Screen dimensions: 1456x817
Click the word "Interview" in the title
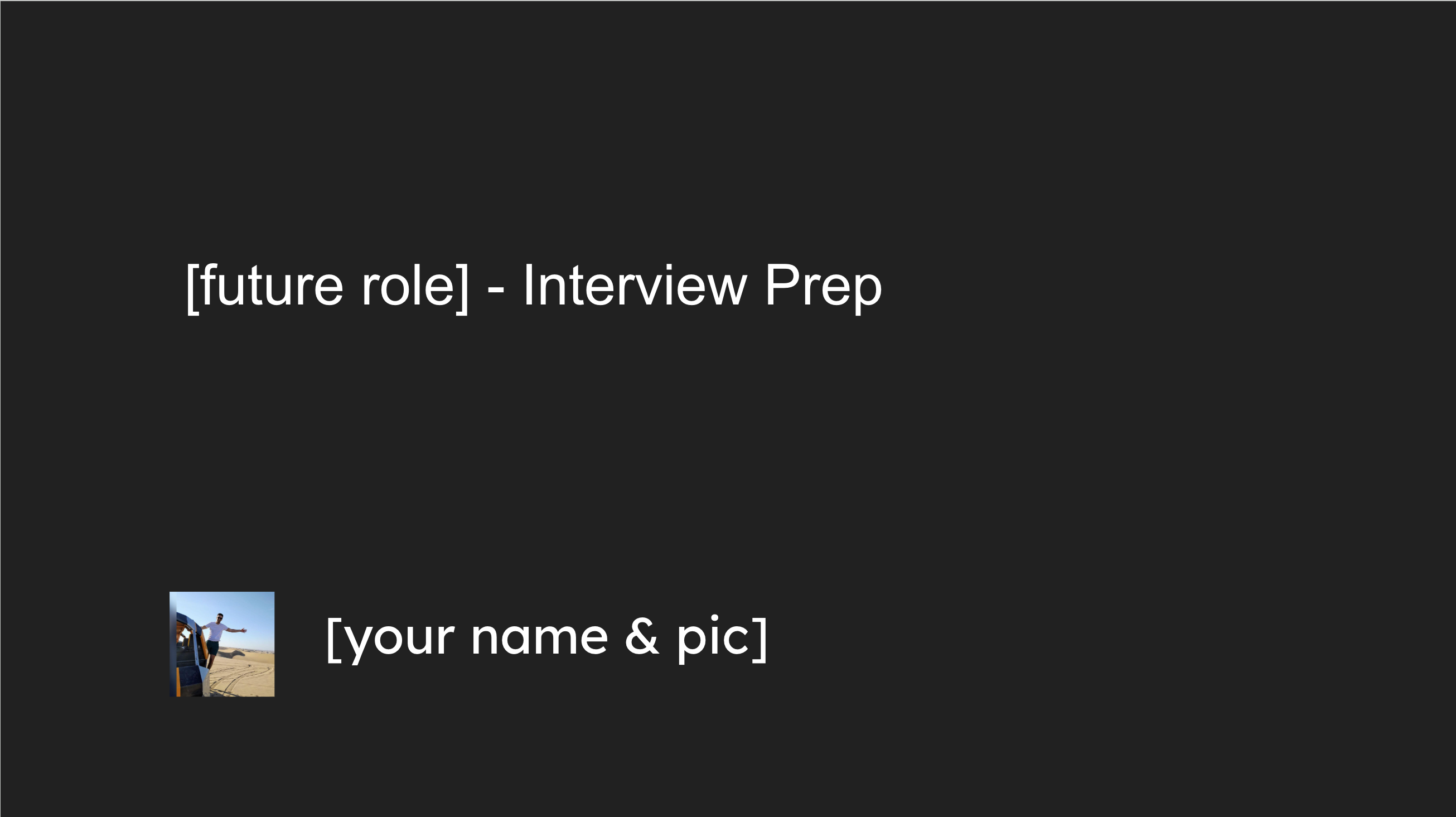635,284
